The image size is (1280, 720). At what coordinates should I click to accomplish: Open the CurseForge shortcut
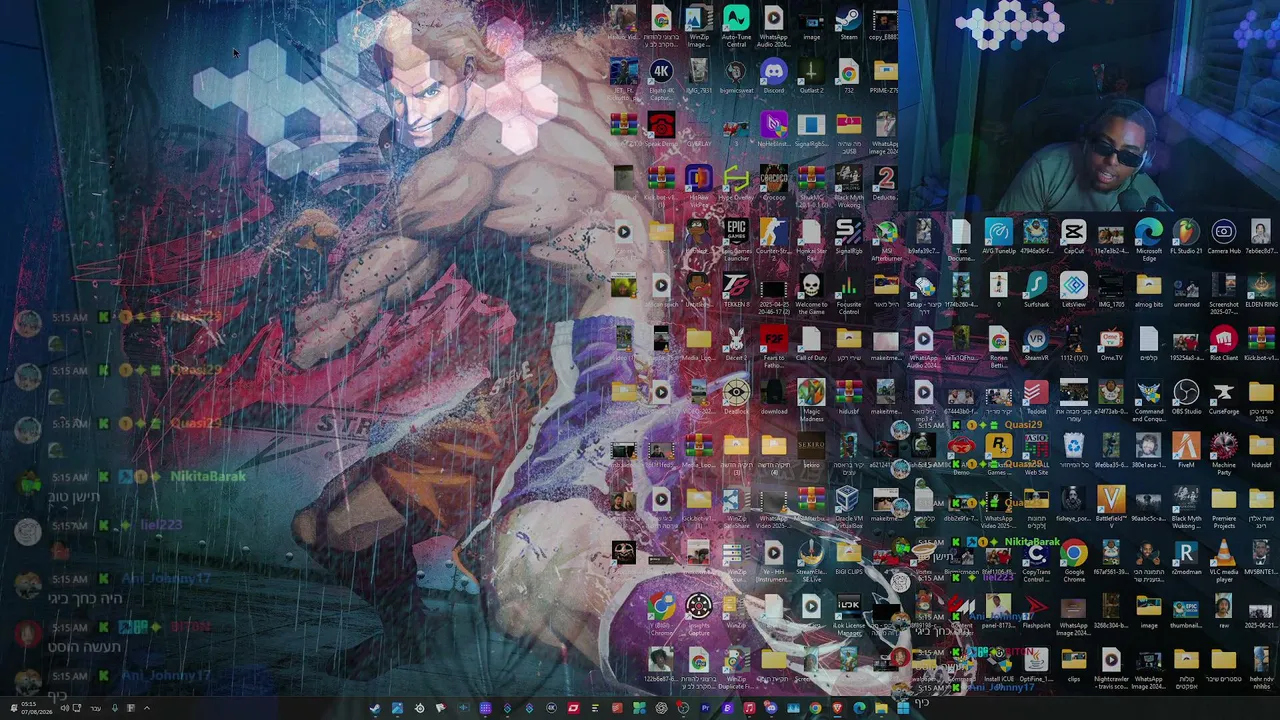(1223, 398)
